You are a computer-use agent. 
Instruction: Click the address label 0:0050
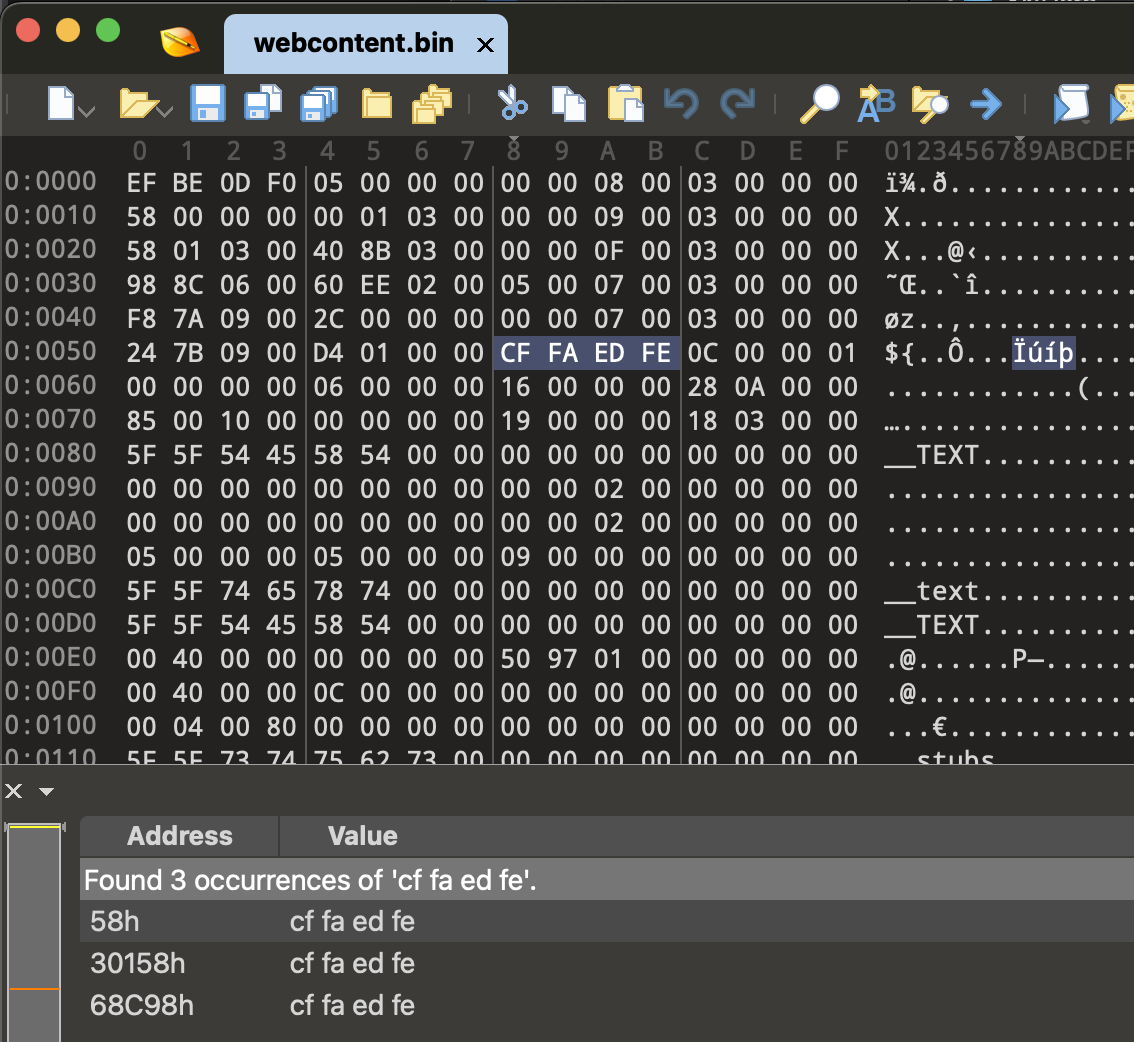[x=51, y=351]
